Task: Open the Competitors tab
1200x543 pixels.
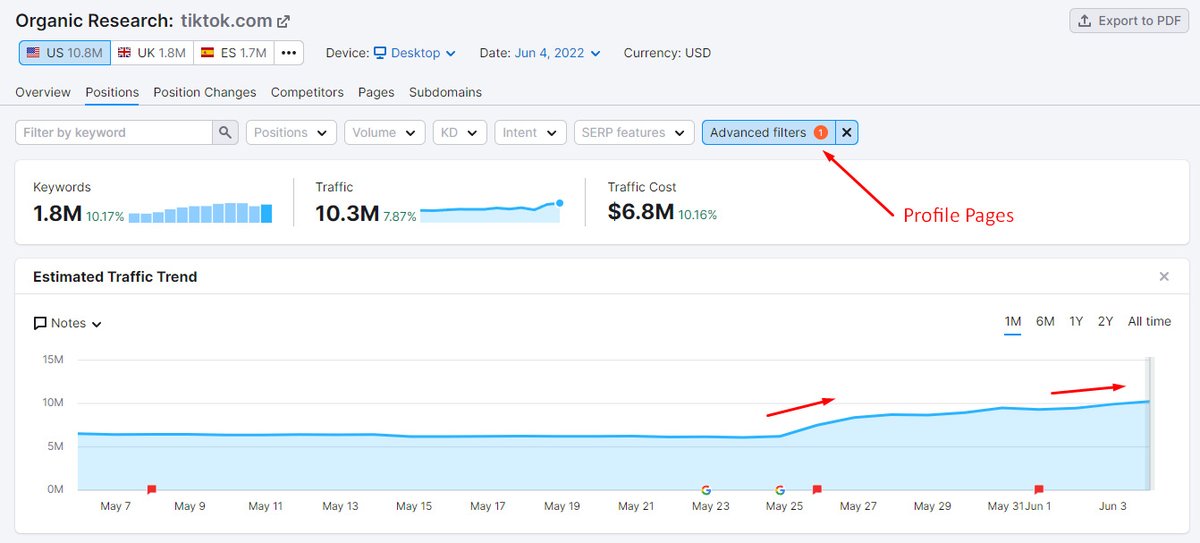Action: [307, 92]
